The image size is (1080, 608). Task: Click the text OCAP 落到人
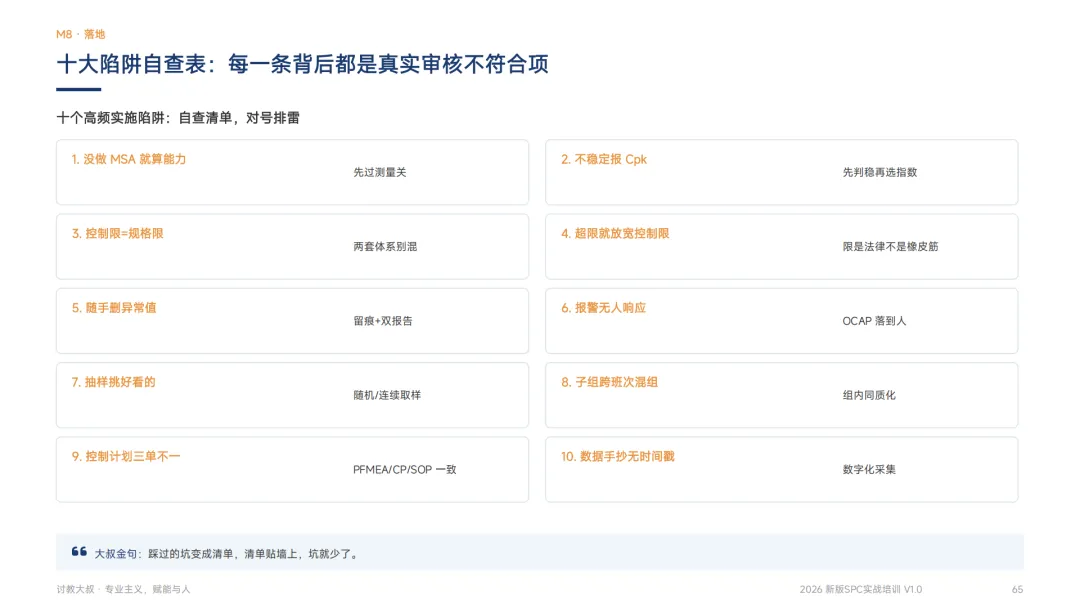874,321
